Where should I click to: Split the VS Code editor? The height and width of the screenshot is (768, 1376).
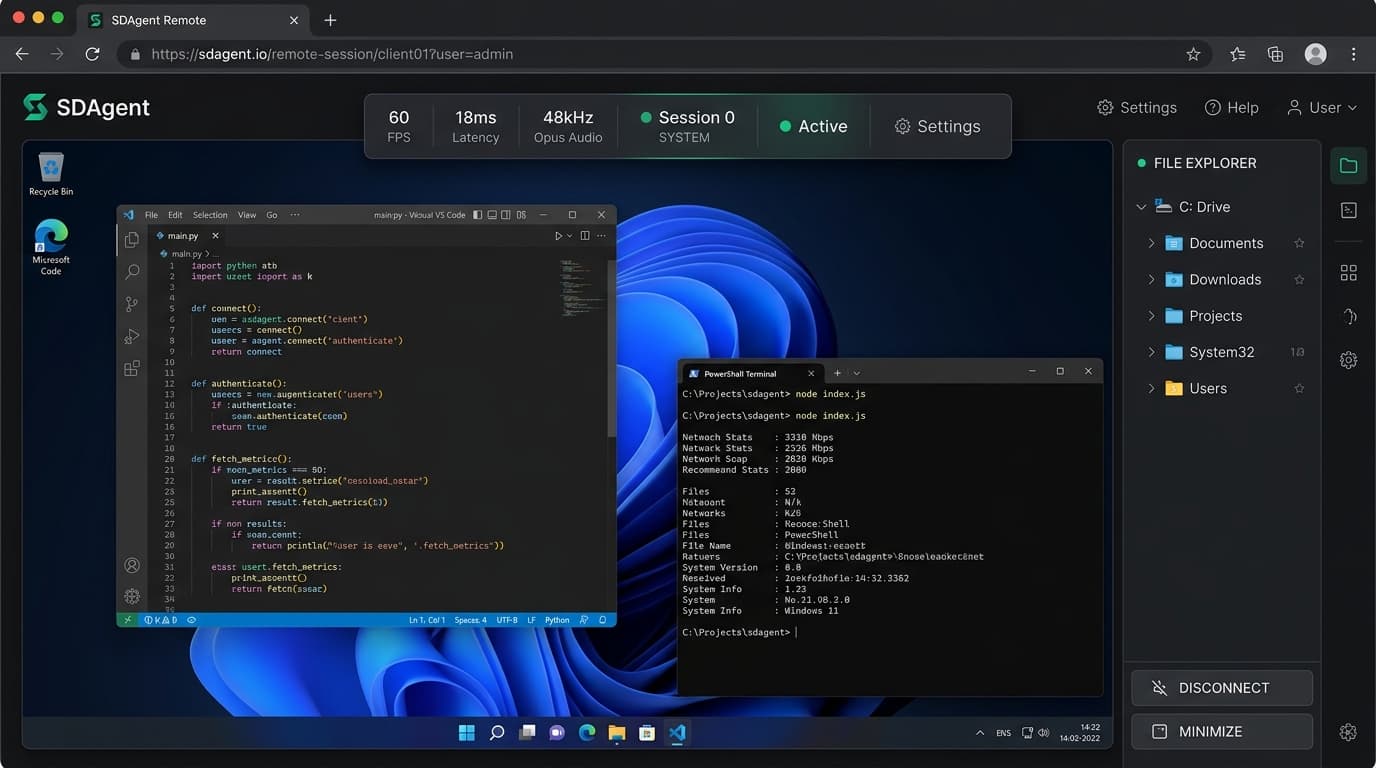pos(585,236)
